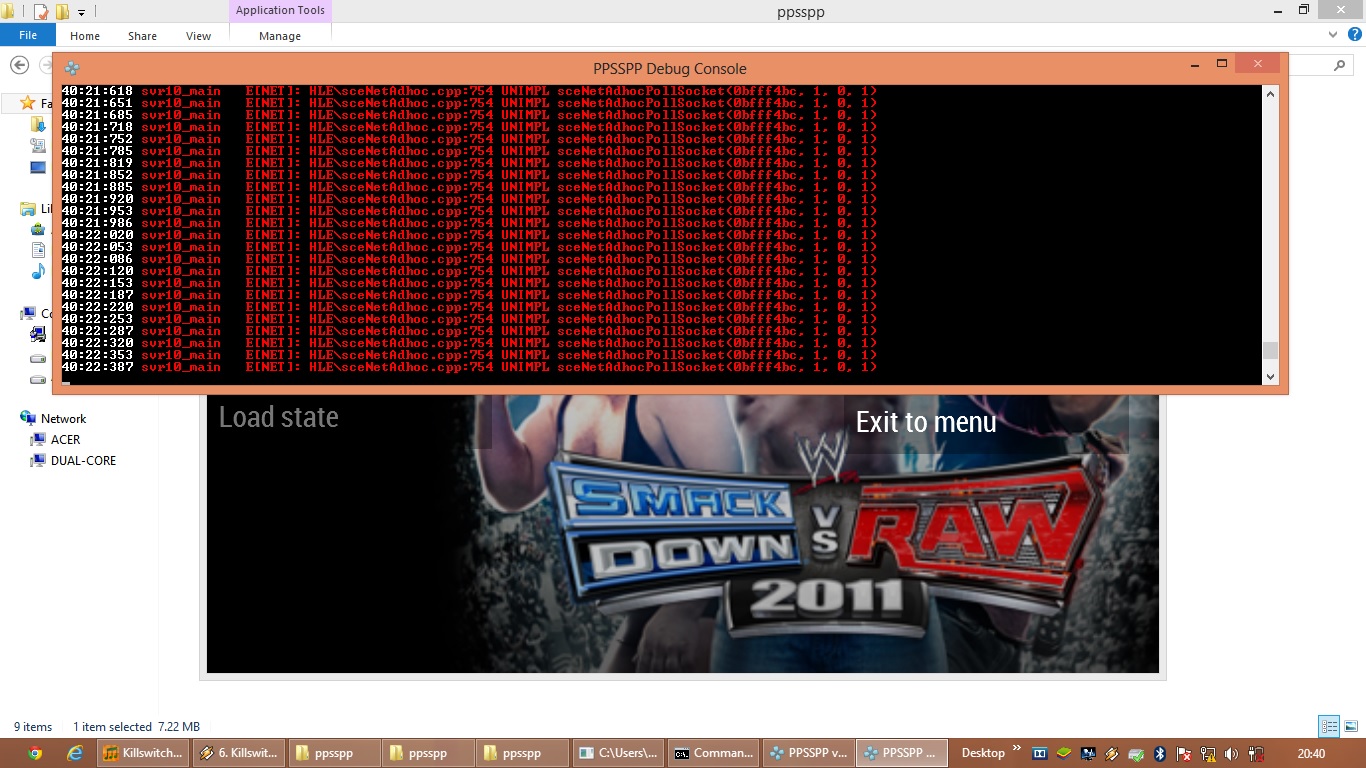1366x768 pixels.
Task: Click the PPSSPP Debug Console title bar icon
Action: click(x=72, y=68)
